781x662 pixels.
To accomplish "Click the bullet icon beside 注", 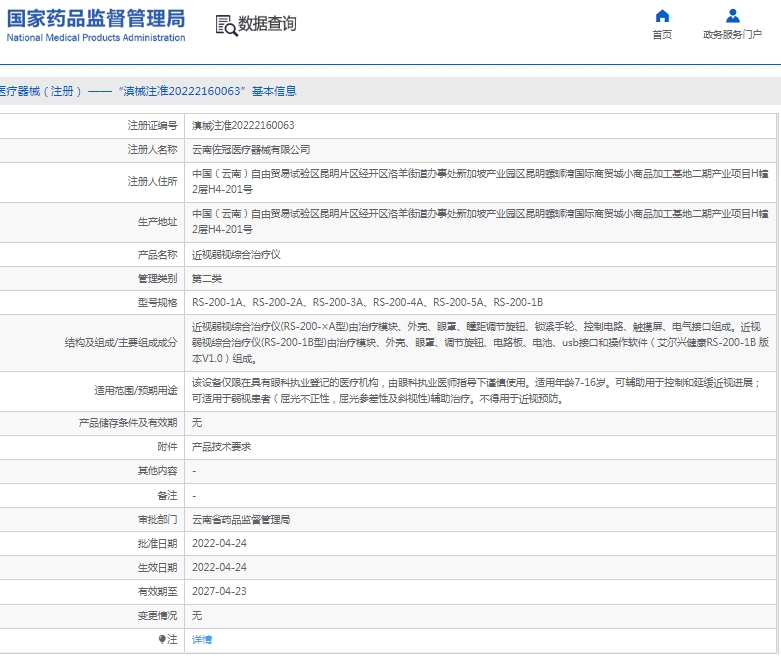I will pyautogui.click(x=162, y=639).
